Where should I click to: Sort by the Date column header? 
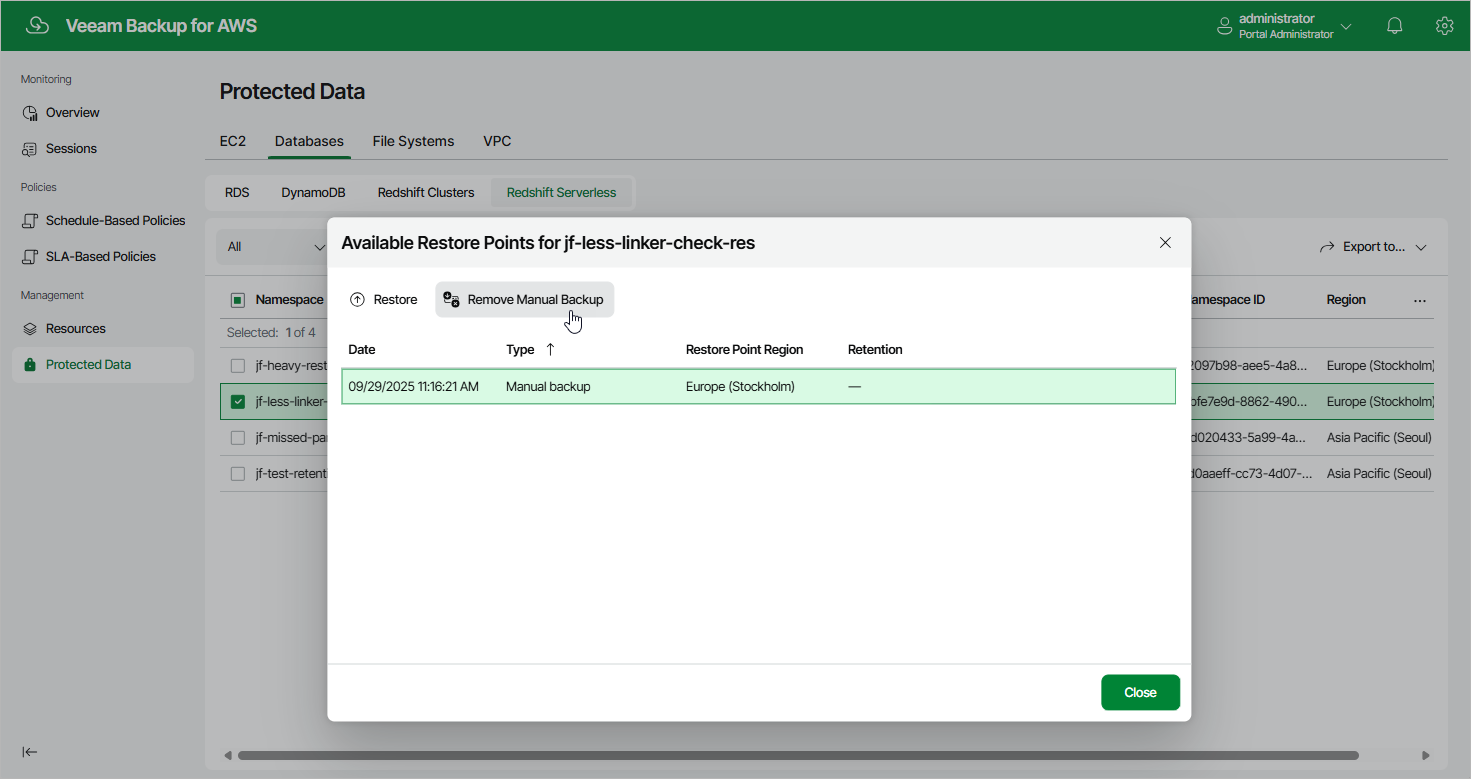pyautogui.click(x=362, y=350)
